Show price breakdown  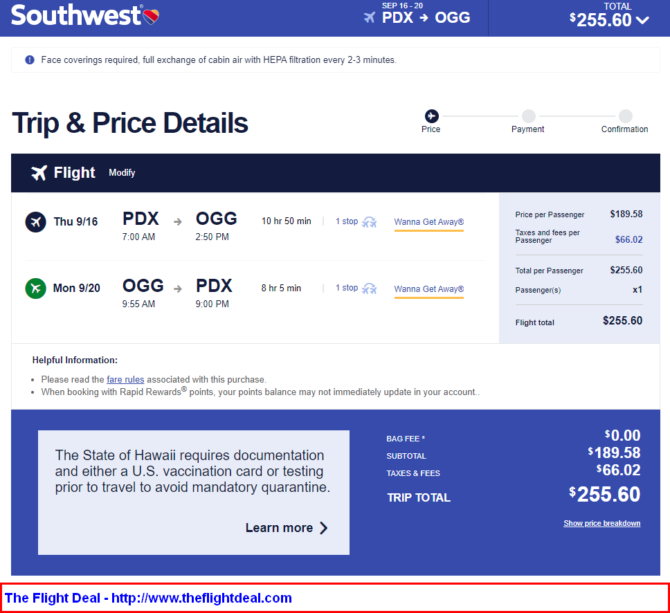click(602, 523)
